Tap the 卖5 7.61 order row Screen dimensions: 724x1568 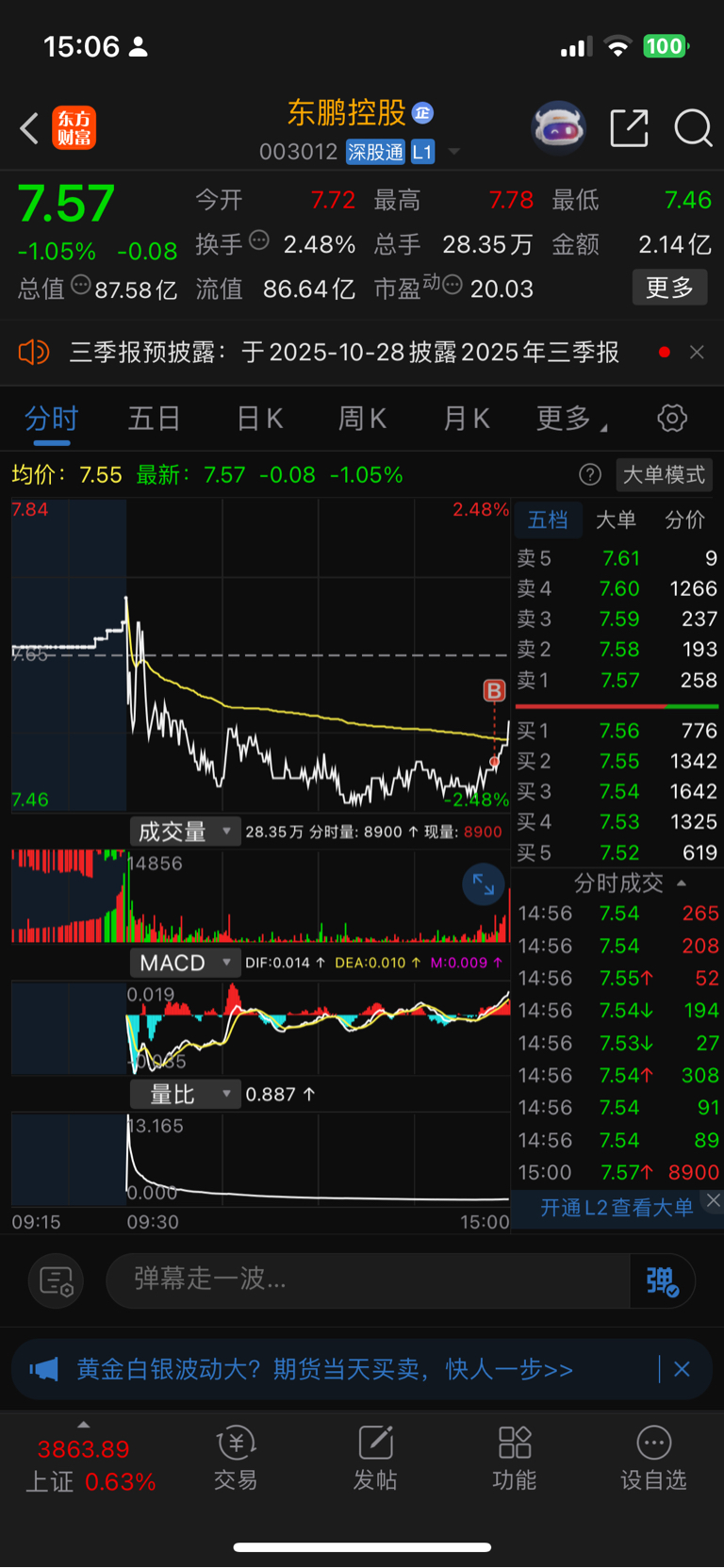point(617,558)
